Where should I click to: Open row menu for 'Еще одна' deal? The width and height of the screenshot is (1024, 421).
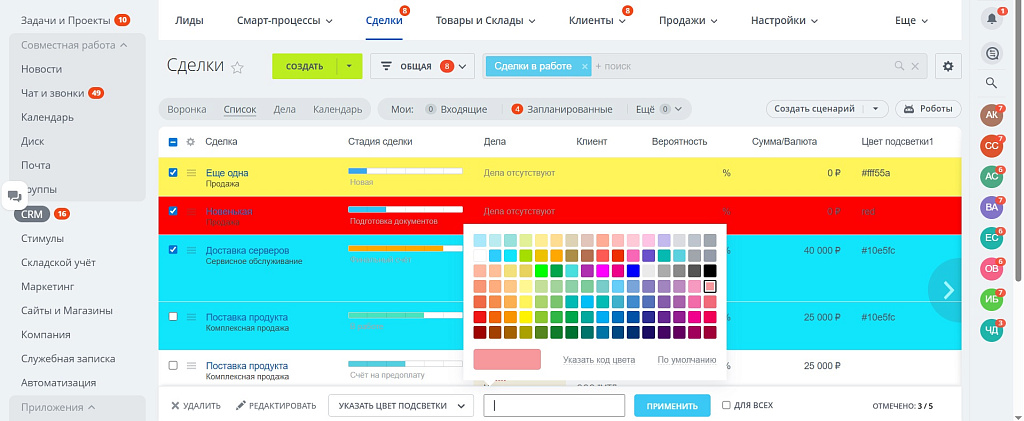pos(191,173)
